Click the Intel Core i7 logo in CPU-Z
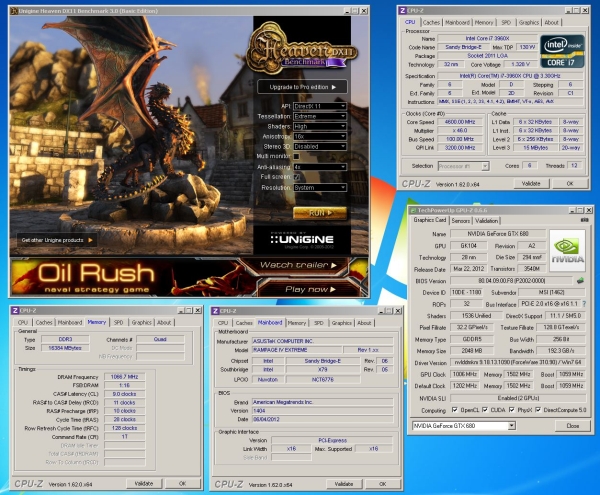The height and width of the screenshot is (495, 600). click(562, 52)
